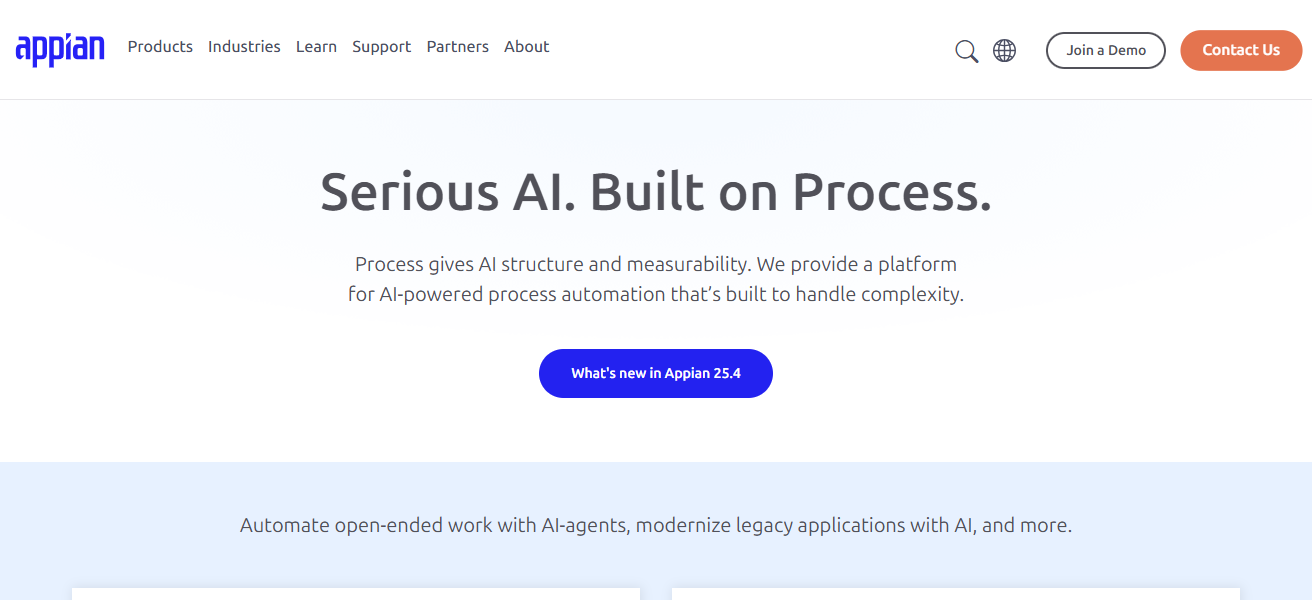Expand the Learn menu

316,47
